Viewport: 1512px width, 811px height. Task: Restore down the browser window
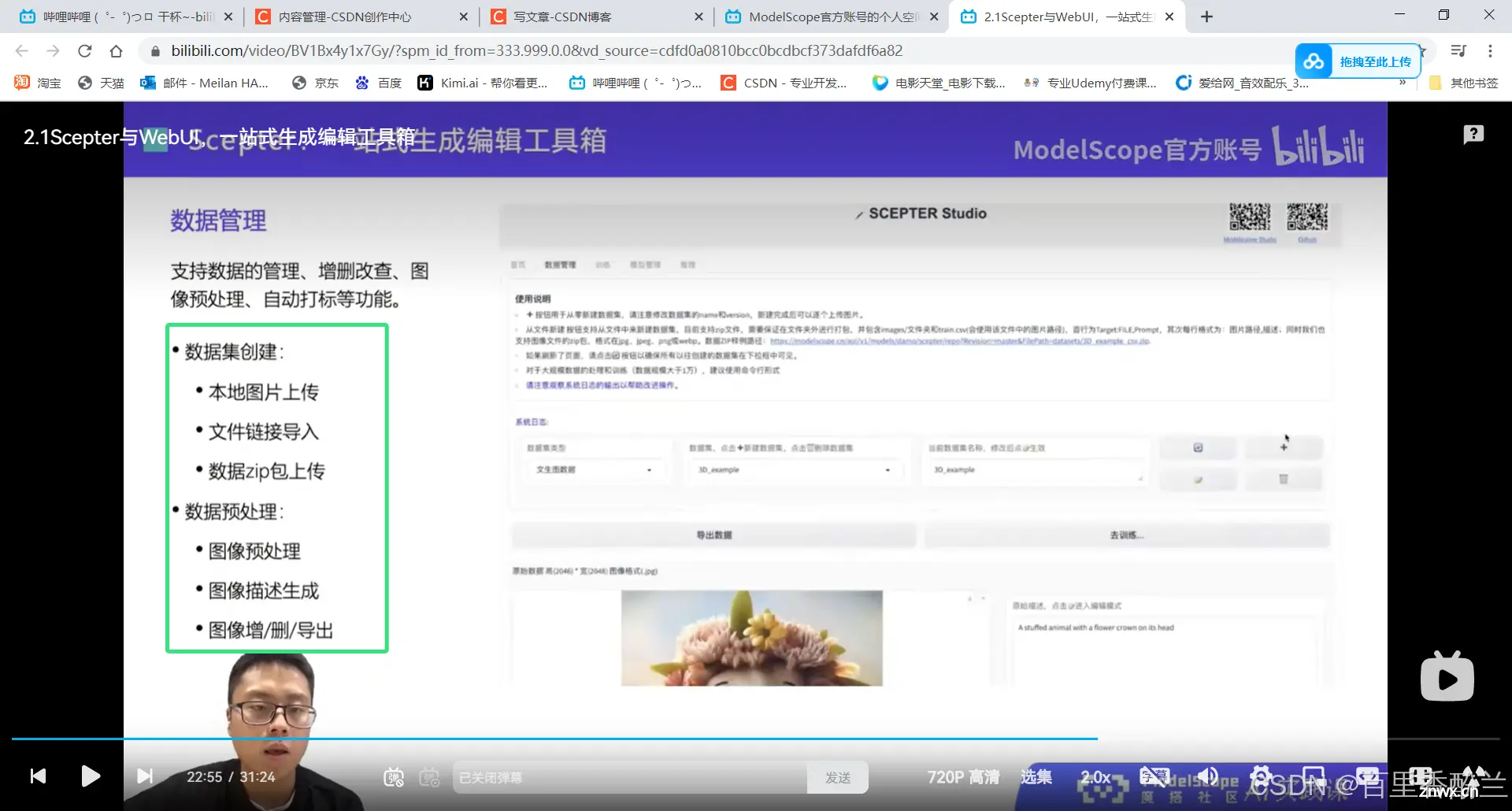coord(1443,15)
